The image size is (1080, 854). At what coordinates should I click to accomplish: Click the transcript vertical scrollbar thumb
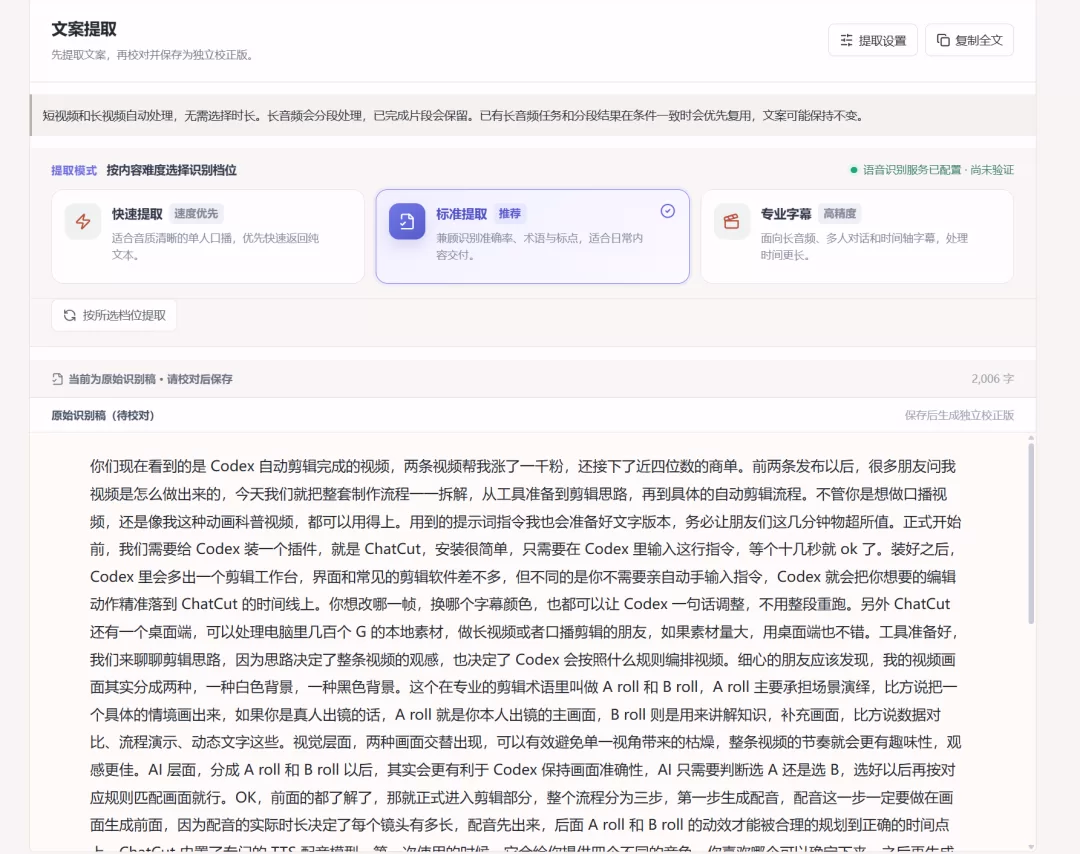(1031, 533)
